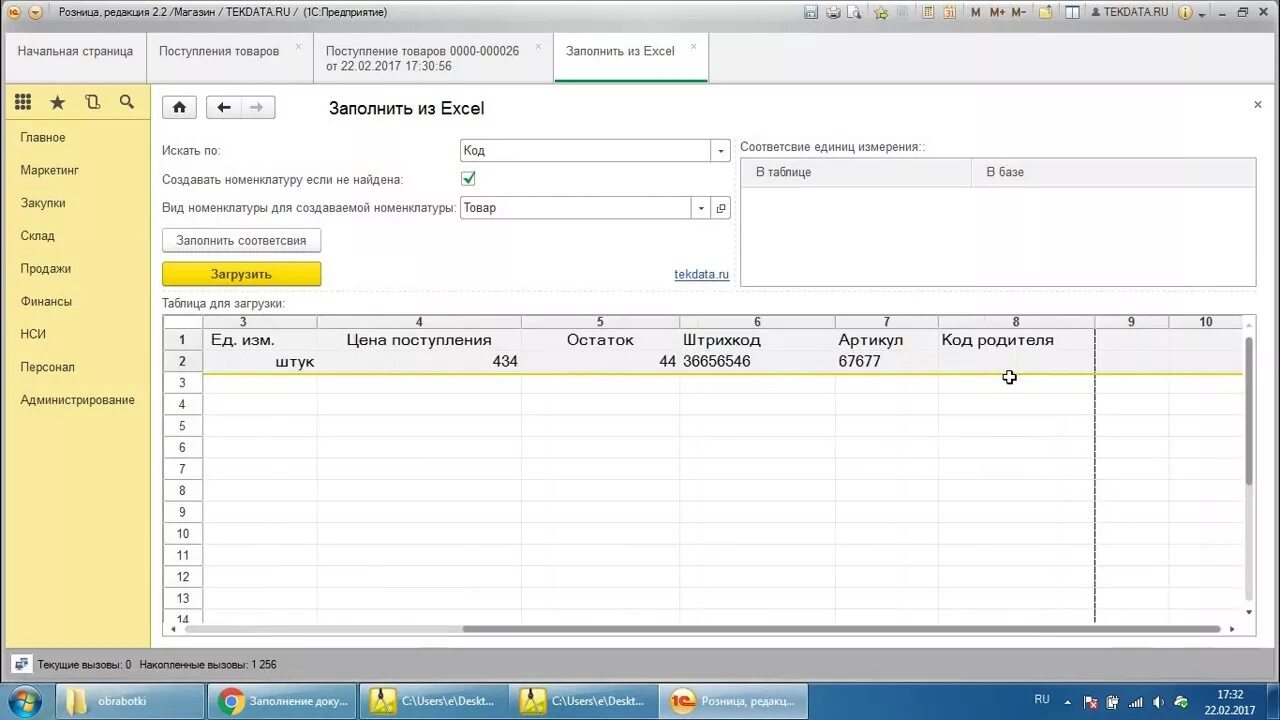Open the Маркетинг section
1280x720 pixels.
(50, 170)
